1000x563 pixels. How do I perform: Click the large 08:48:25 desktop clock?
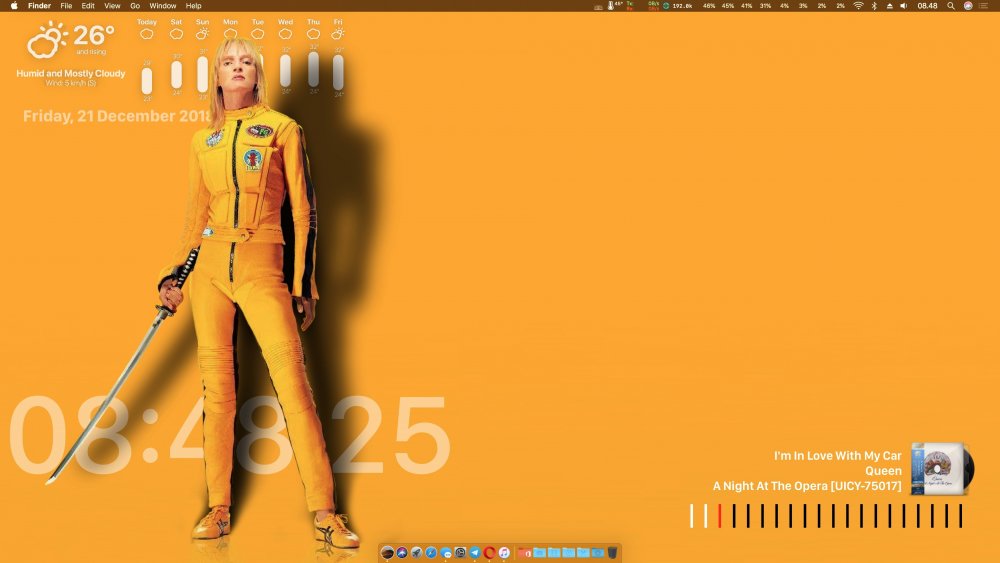tap(230, 435)
